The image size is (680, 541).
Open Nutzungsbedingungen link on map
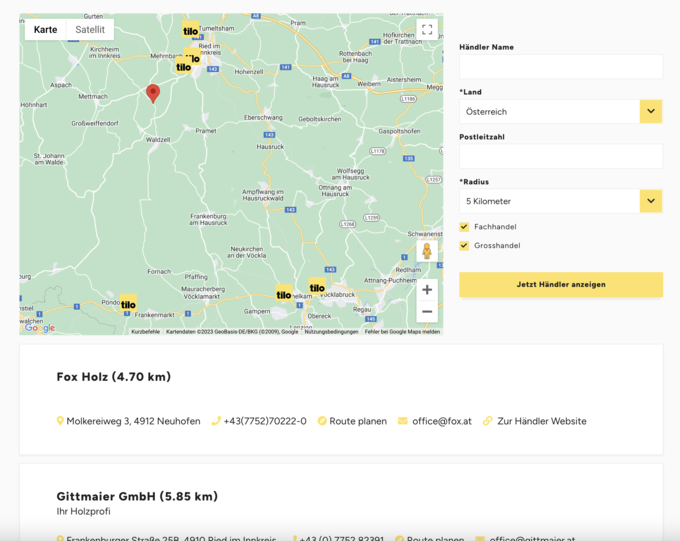coord(331,331)
